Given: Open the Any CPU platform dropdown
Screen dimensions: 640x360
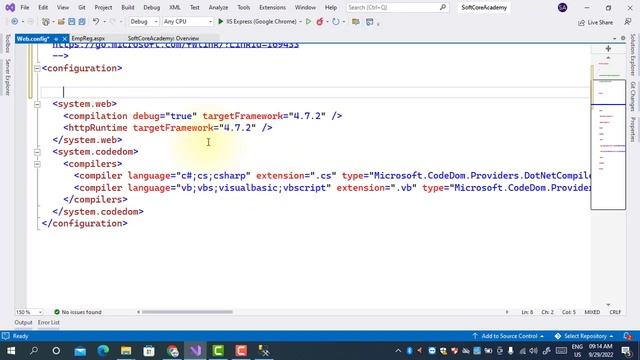Looking at the screenshot, I should click(187, 22).
